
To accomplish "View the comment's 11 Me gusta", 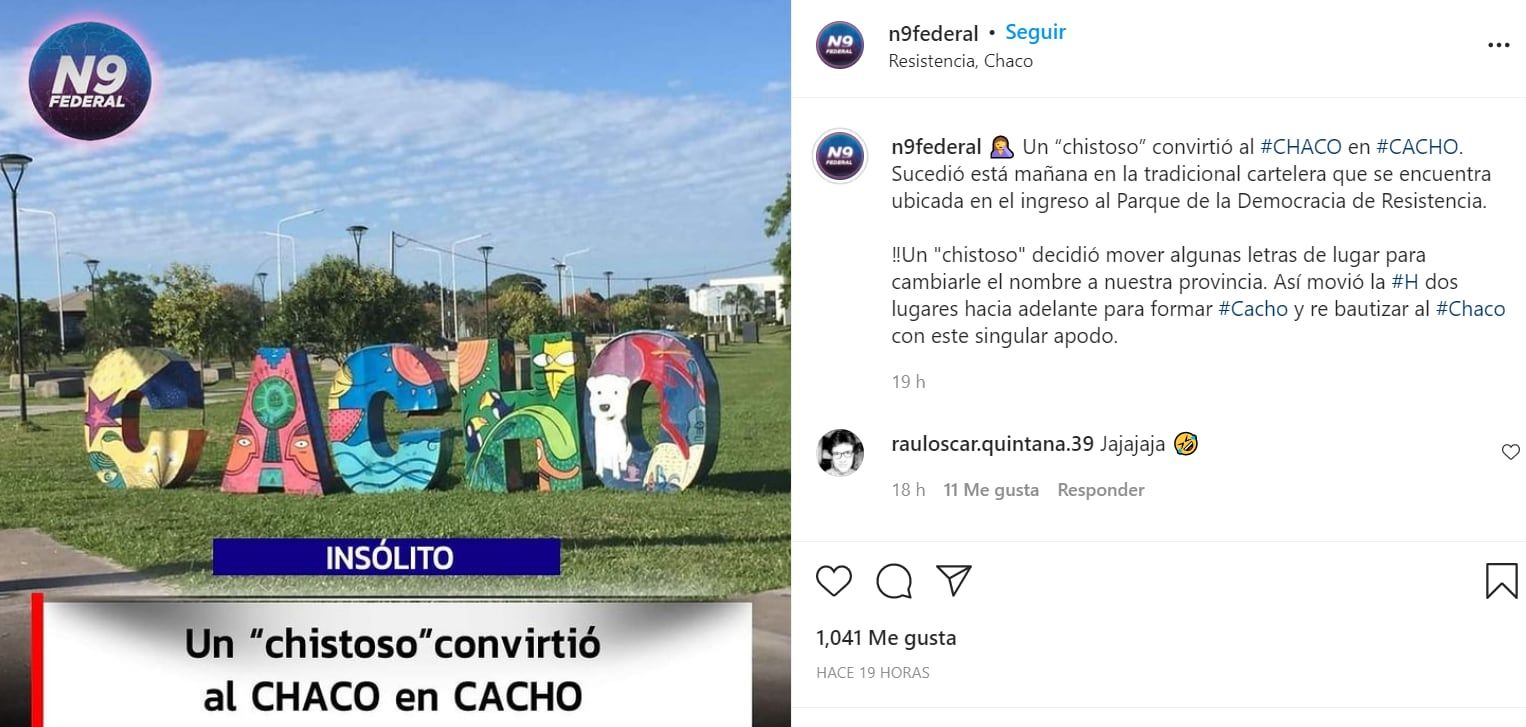I will click(x=991, y=490).
